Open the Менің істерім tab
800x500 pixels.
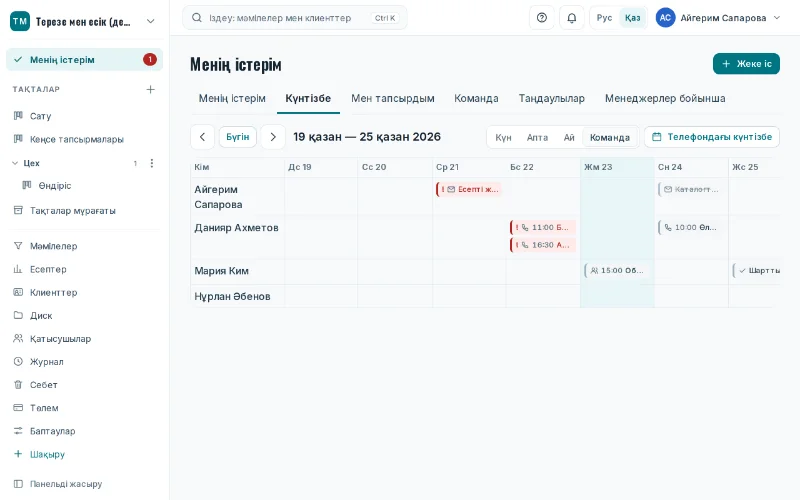click(x=232, y=98)
